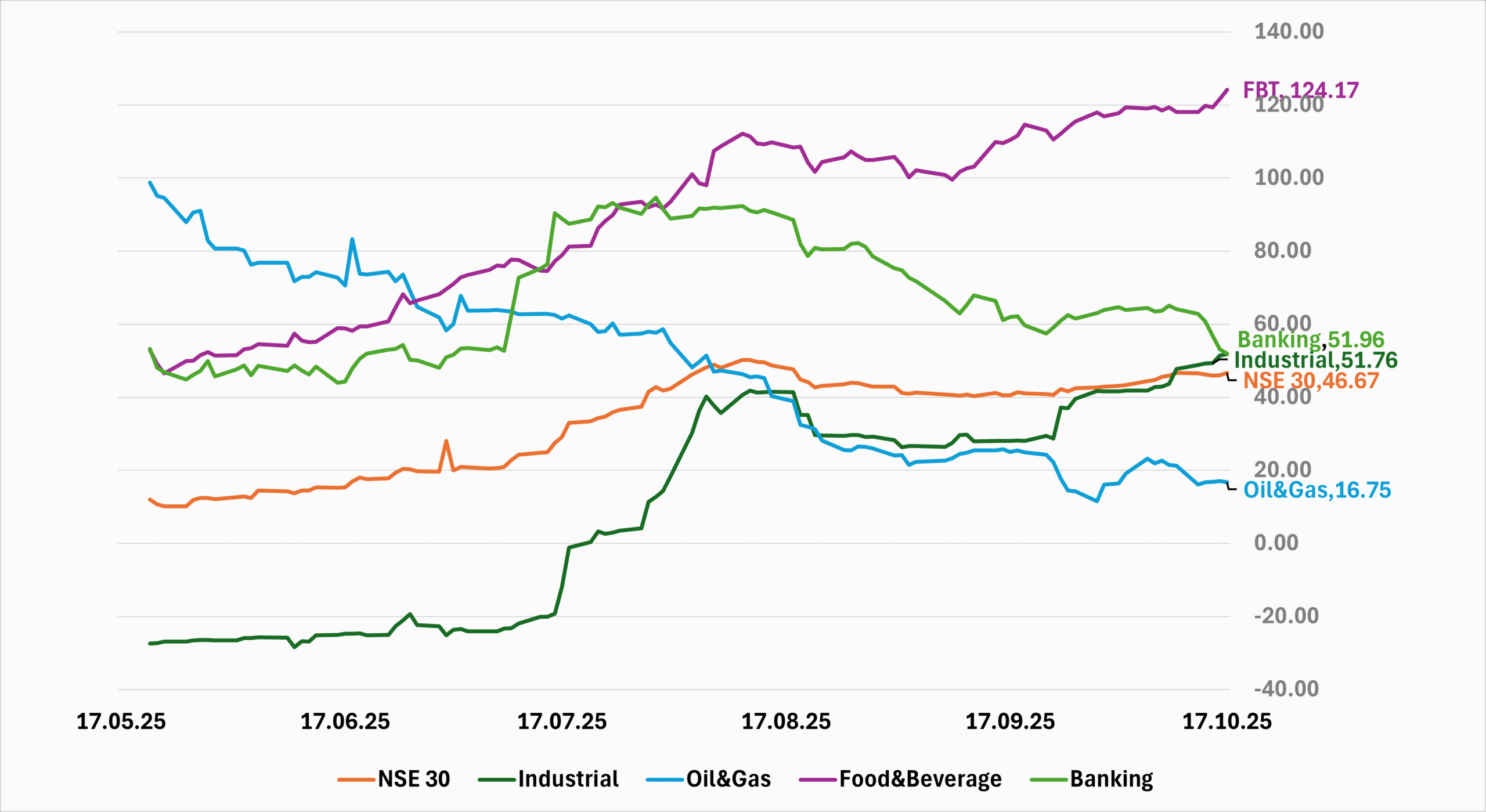This screenshot has height=812, width=1486.
Task: Click the Banking legend label
Action: coord(1111,779)
